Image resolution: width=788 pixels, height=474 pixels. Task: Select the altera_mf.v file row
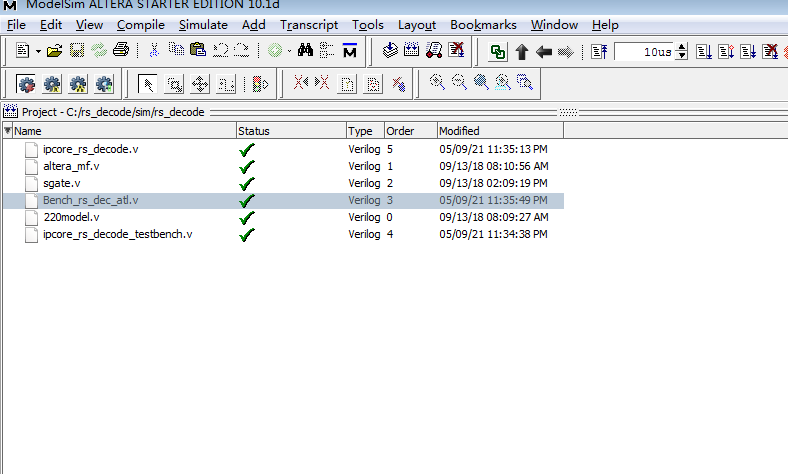click(283, 166)
